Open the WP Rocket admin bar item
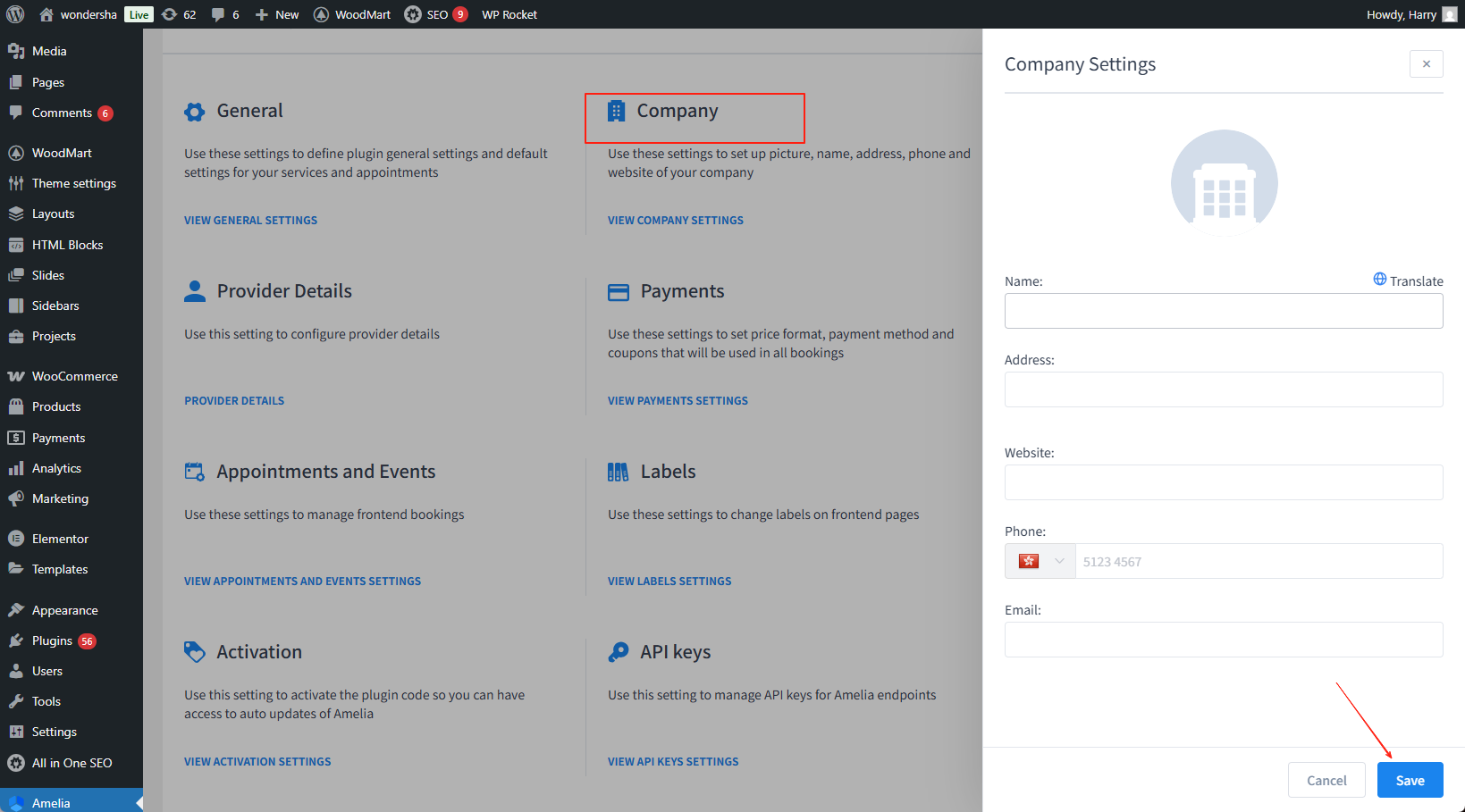 pos(509,14)
